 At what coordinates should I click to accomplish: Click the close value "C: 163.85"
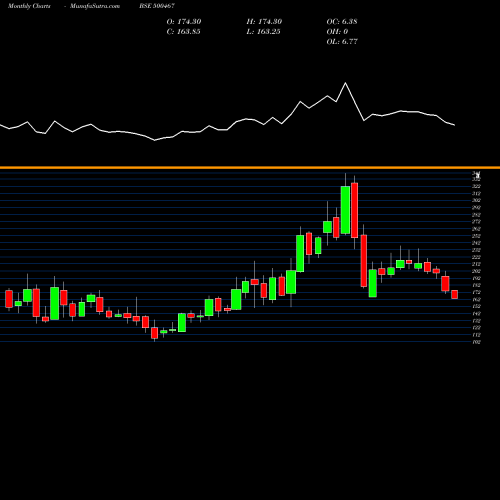pos(183,32)
